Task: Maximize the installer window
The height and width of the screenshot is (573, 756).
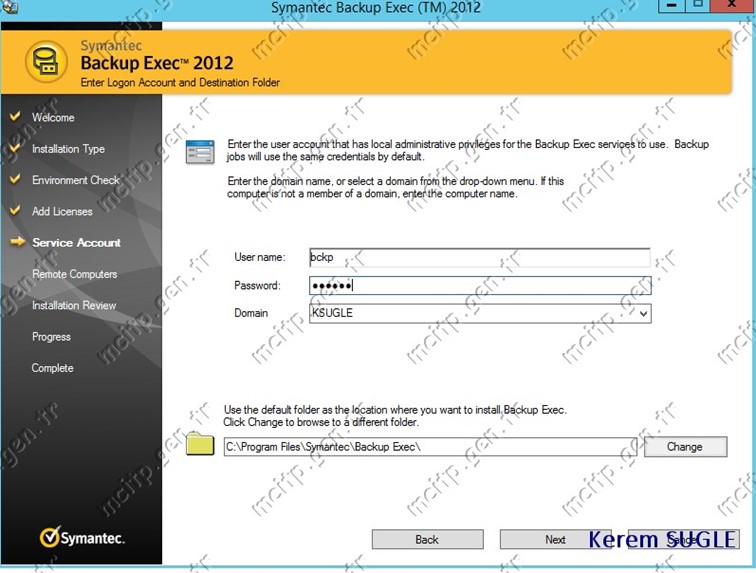Action: coord(698,5)
